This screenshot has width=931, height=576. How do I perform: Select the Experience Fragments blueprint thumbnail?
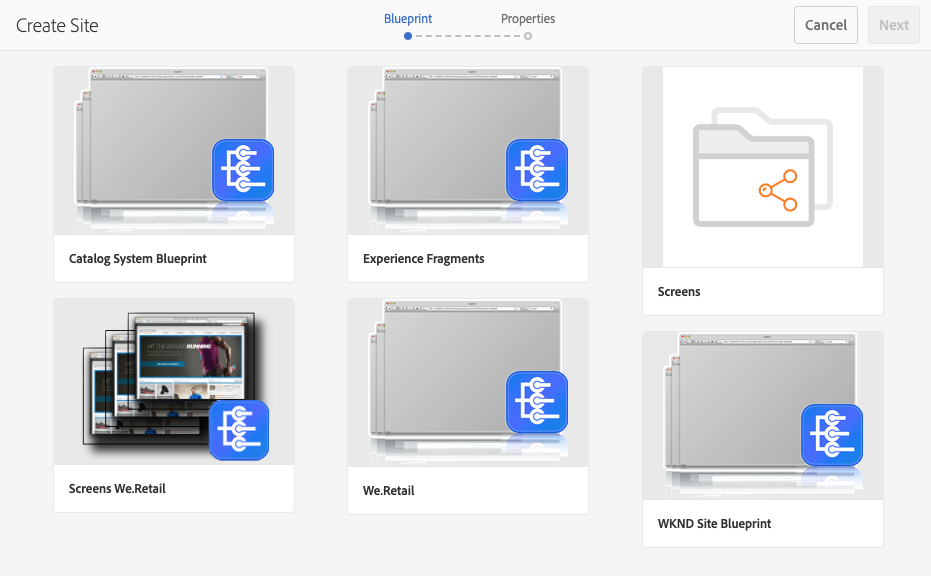pyautogui.click(x=468, y=150)
